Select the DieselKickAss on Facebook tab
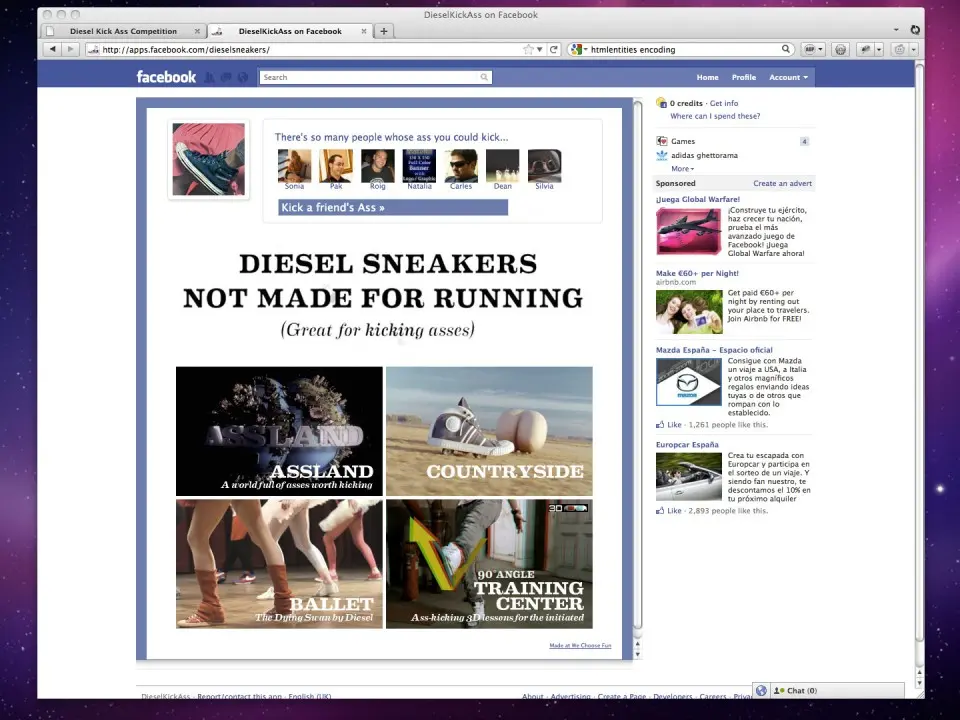 pyautogui.click(x=290, y=31)
